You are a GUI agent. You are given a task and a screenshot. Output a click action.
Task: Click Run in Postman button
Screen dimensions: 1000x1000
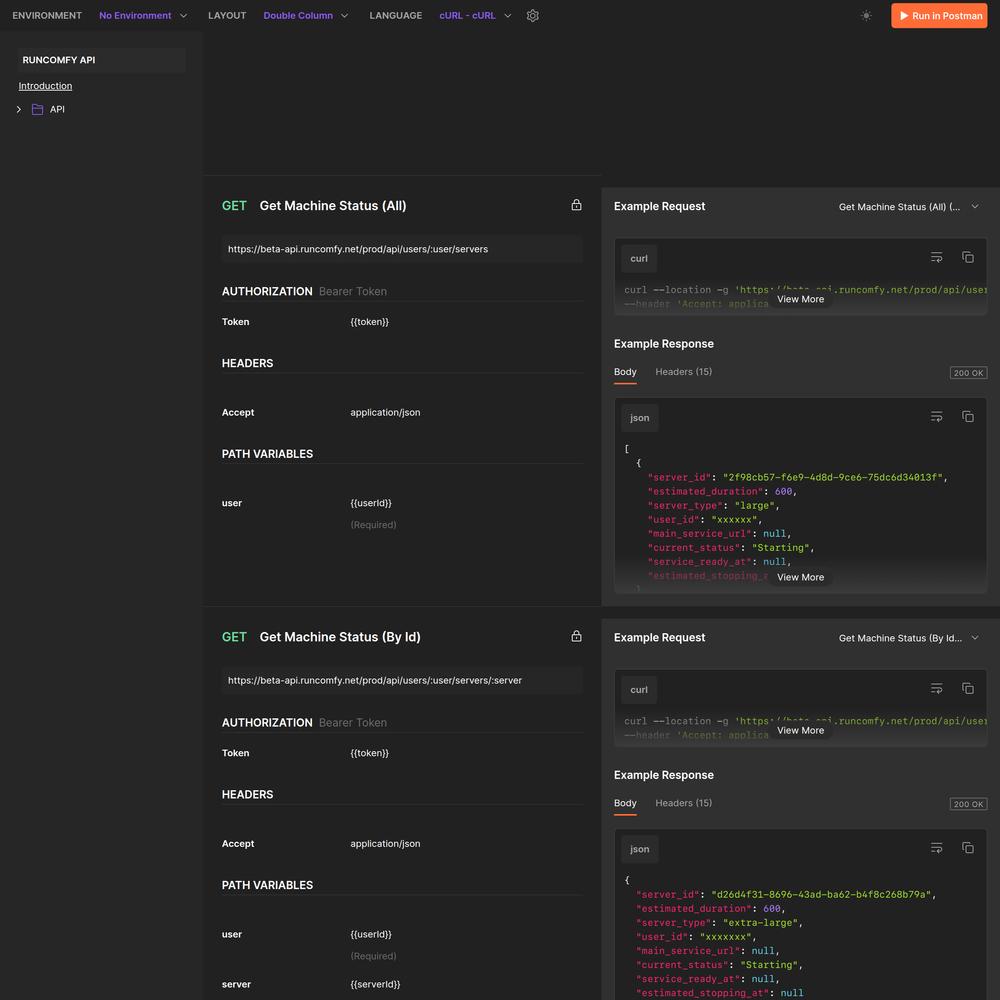coord(939,15)
